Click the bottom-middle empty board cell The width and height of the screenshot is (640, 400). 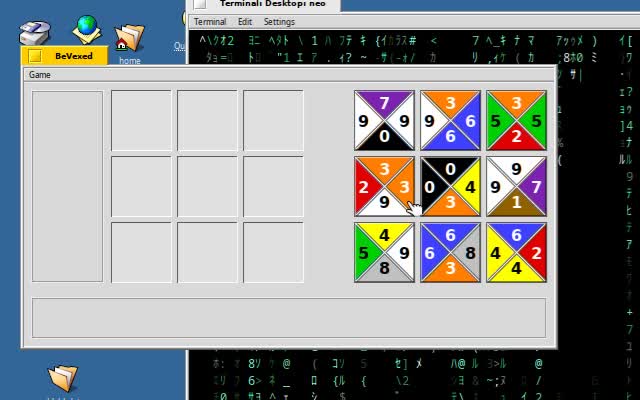(207, 252)
